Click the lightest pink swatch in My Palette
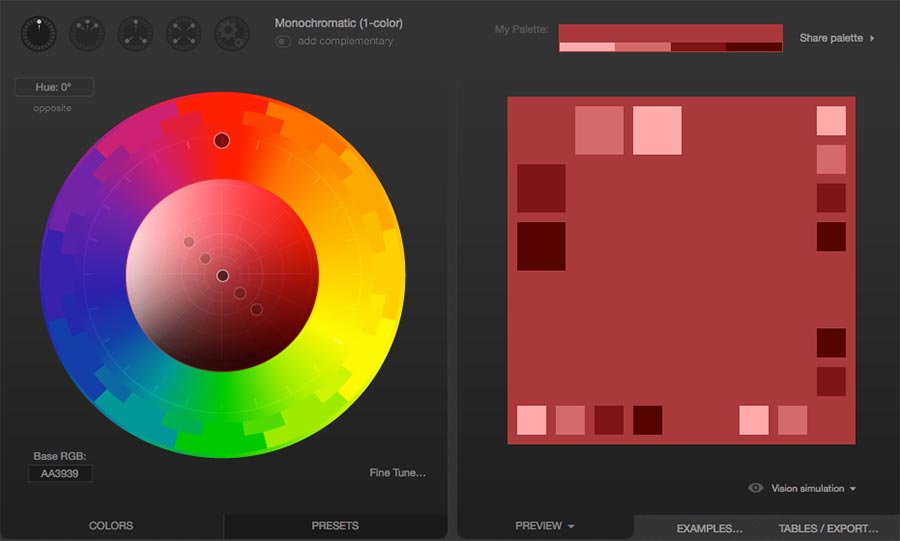Viewport: 900px width, 541px height. (587, 46)
